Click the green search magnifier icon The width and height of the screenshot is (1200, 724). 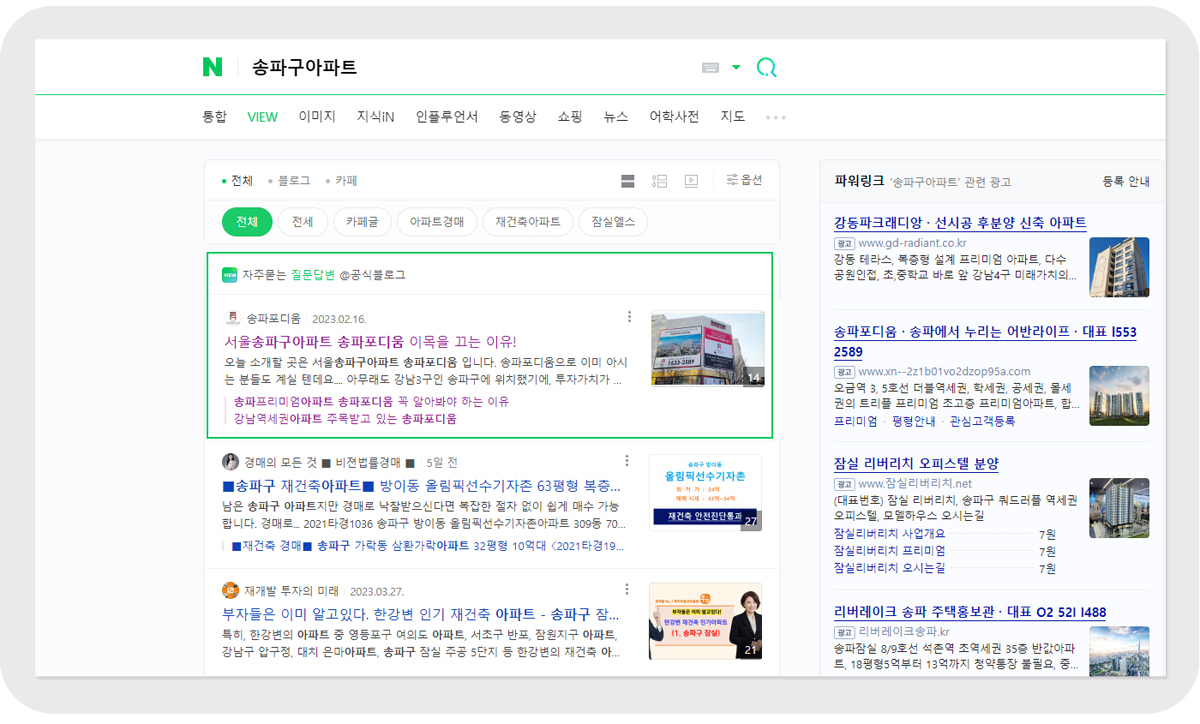766,68
